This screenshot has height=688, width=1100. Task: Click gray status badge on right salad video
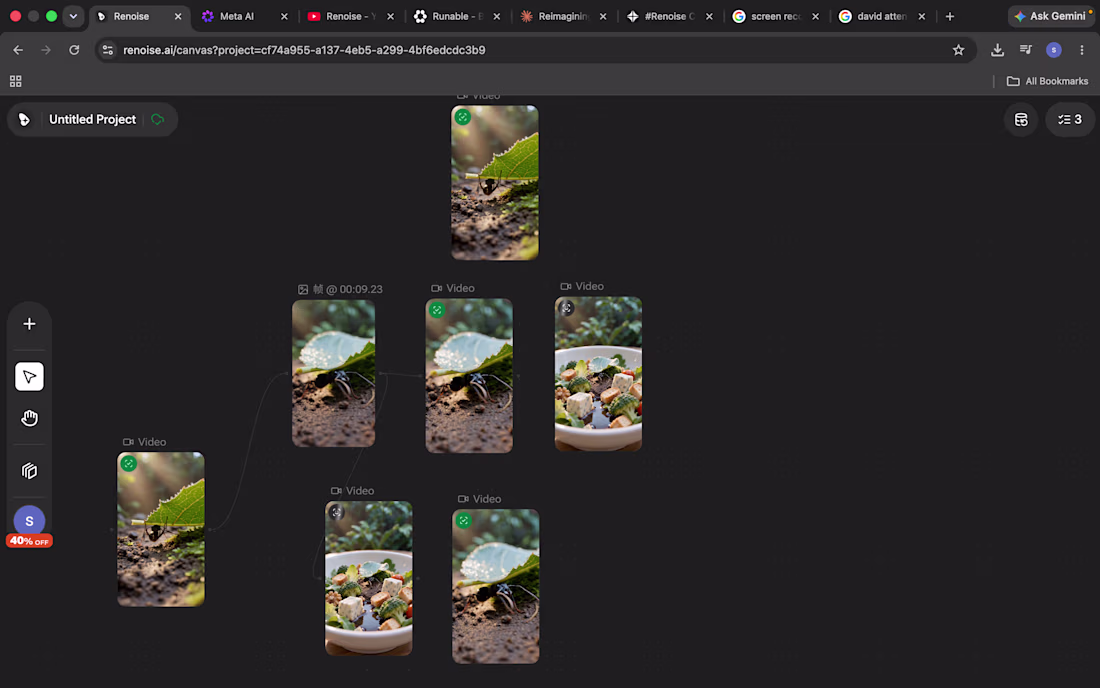[x=566, y=308]
